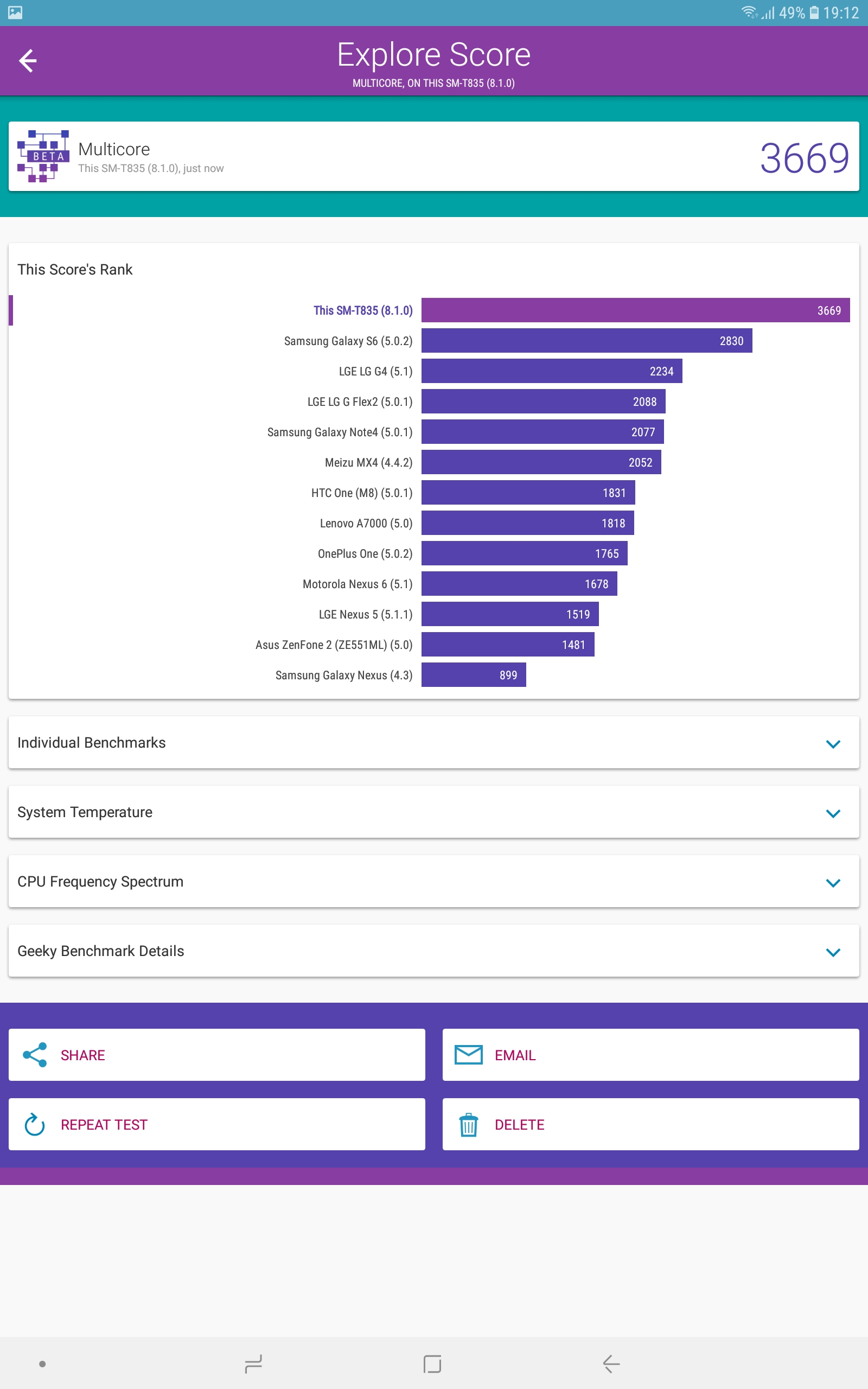
Task: Tap the Meizu MX4 (4.4.2) label
Action: click(x=368, y=463)
